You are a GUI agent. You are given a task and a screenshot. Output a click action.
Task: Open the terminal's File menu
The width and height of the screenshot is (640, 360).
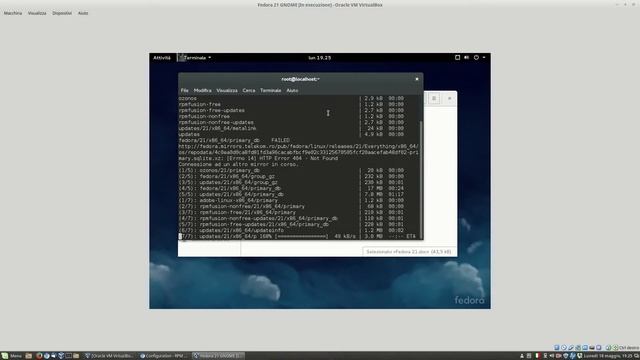pos(184,90)
